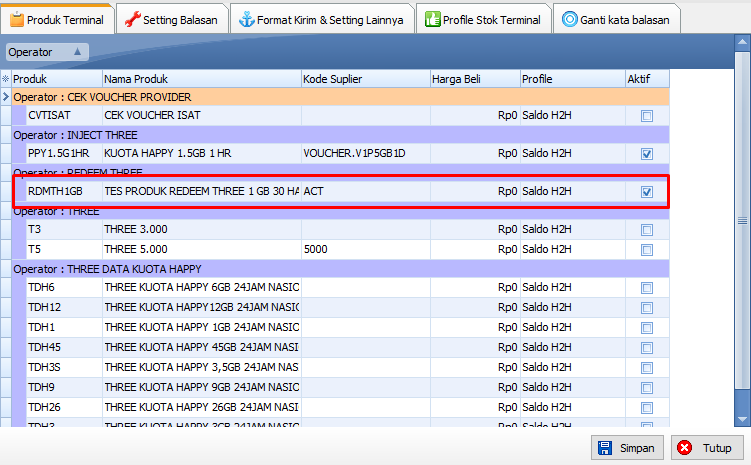Toggle sort on the Operator group box
The image size is (751, 465).
[47, 52]
